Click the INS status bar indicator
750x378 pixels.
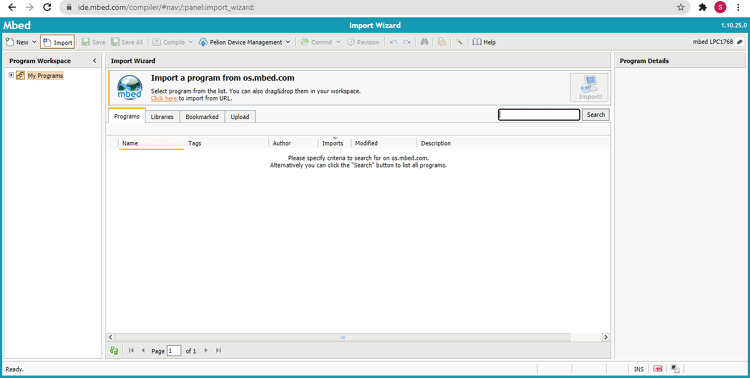[x=639, y=369]
